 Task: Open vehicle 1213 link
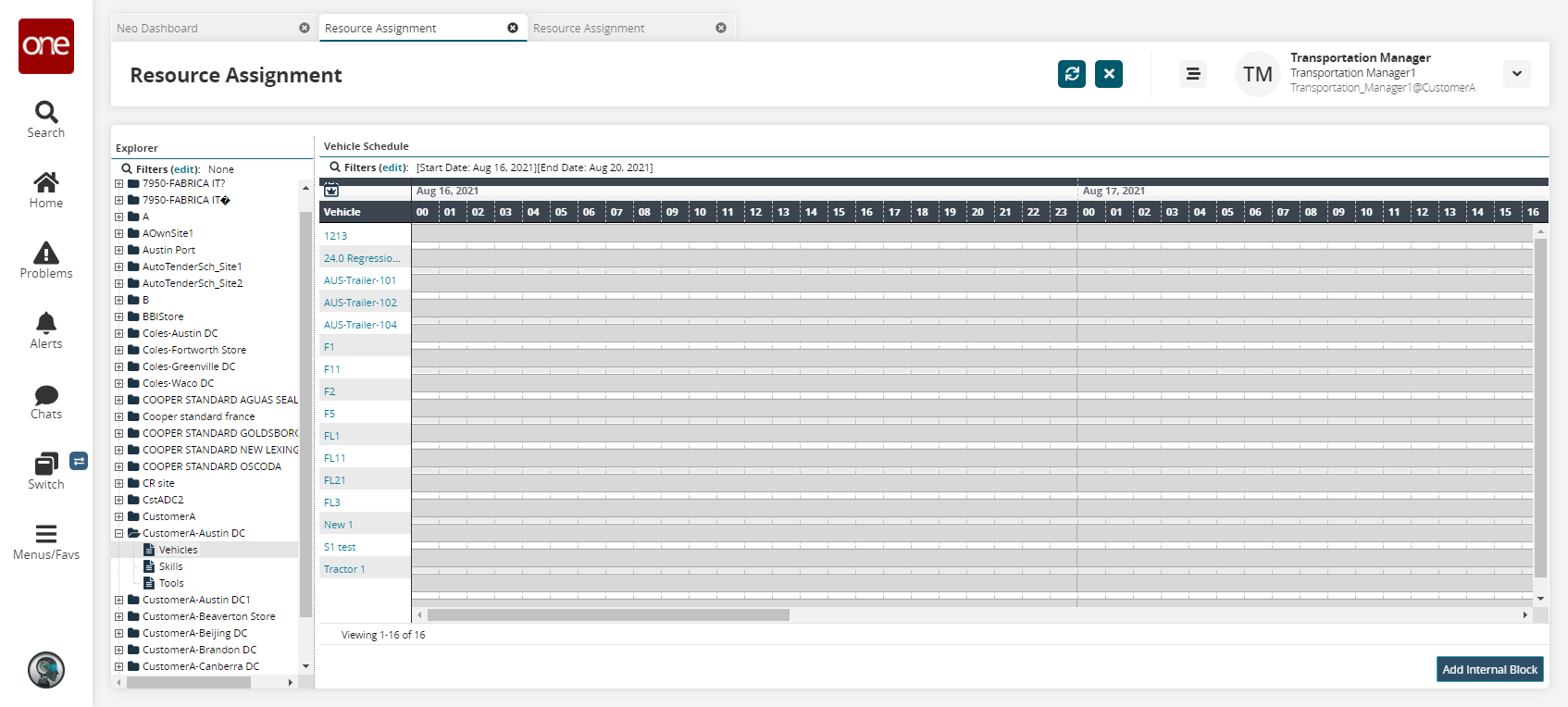pyautogui.click(x=335, y=236)
